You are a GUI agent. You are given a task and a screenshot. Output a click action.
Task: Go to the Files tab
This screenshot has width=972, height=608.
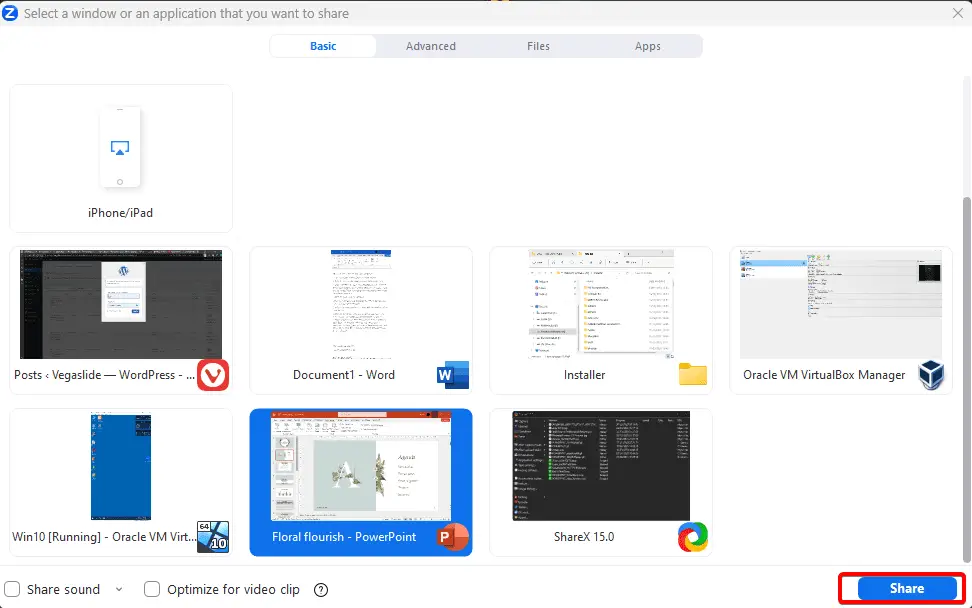pyautogui.click(x=538, y=46)
